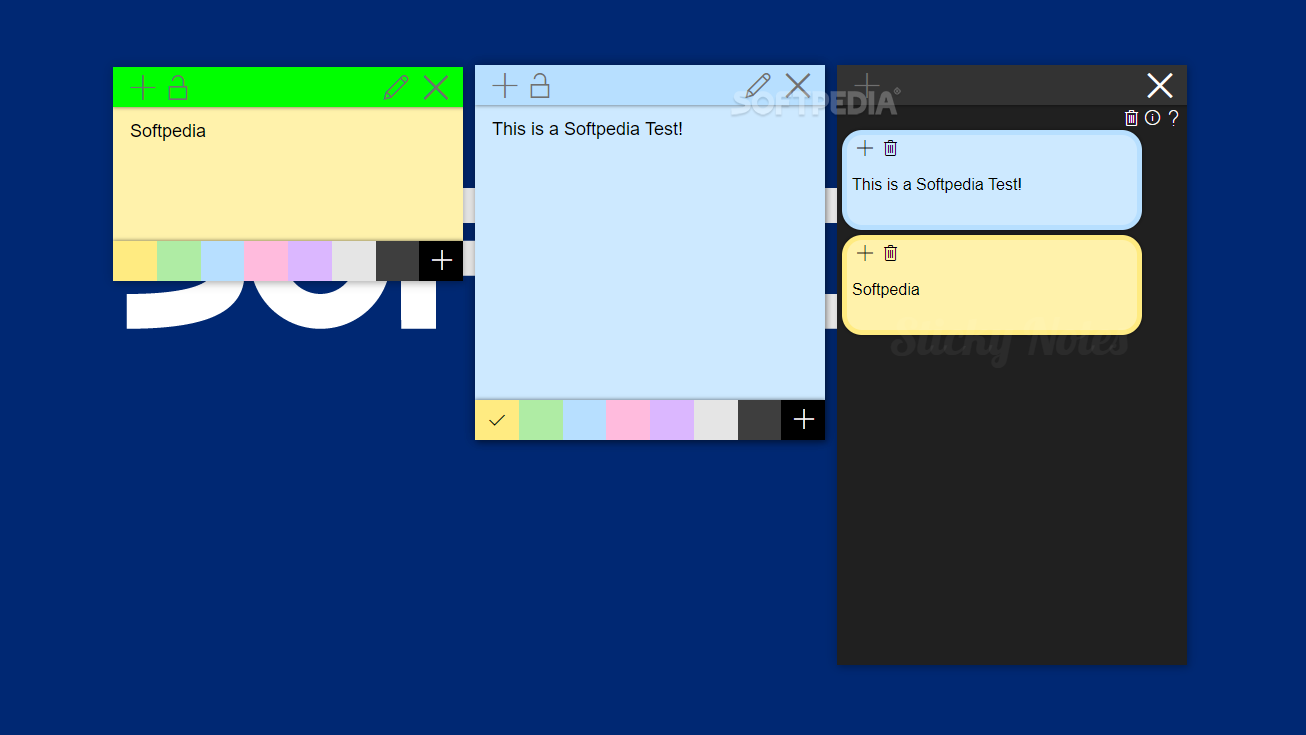1306x735 pixels.
Task: Delete the yellow Softpedia list card
Action: click(891, 253)
